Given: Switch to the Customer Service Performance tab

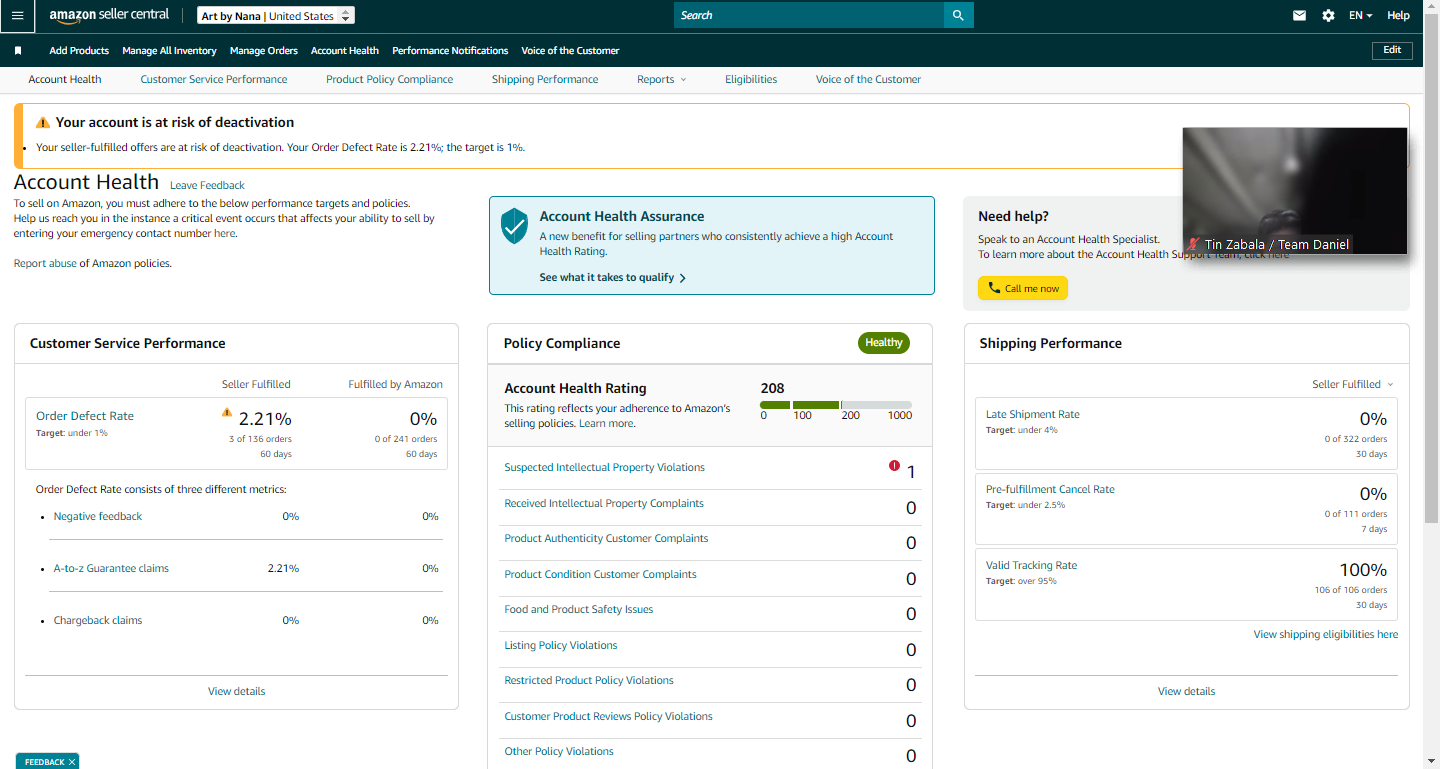Looking at the screenshot, I should click(214, 79).
